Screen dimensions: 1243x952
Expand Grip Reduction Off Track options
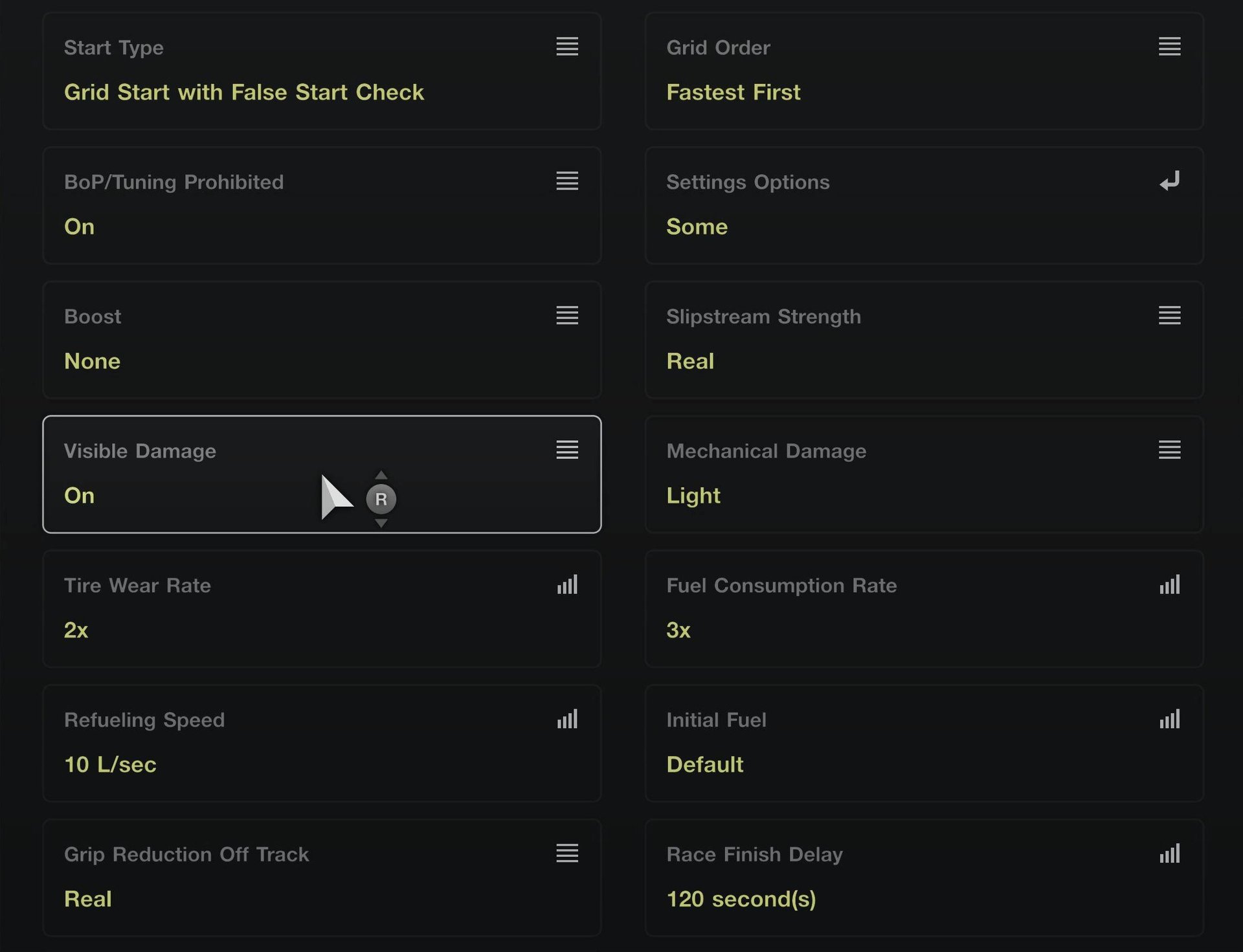pyautogui.click(x=567, y=854)
